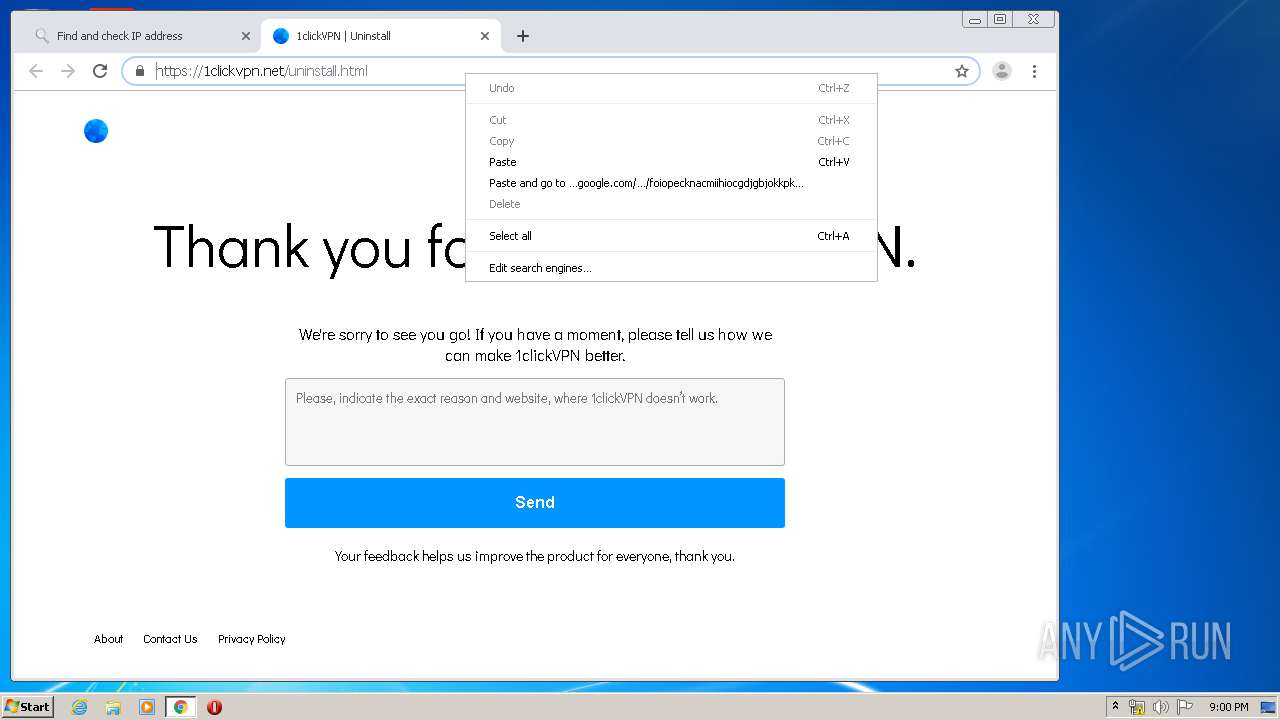The width and height of the screenshot is (1280, 720).
Task: Open the Privacy Policy link
Action: (252, 639)
